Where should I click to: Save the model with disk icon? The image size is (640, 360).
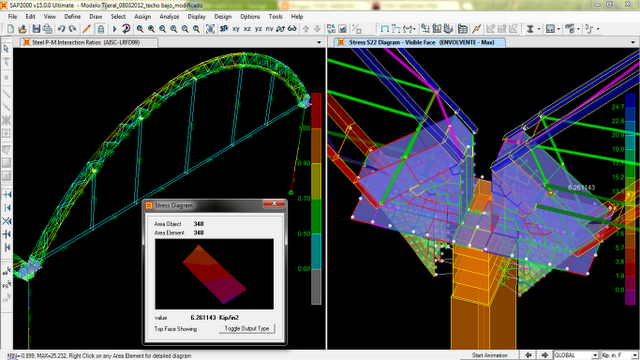36,29
